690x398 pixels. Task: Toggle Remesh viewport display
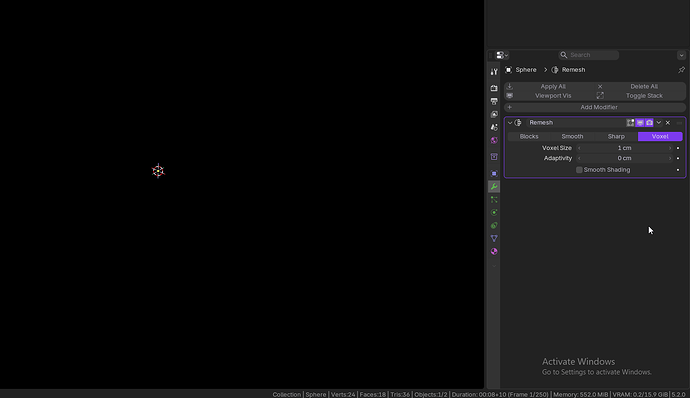pyautogui.click(x=640, y=123)
